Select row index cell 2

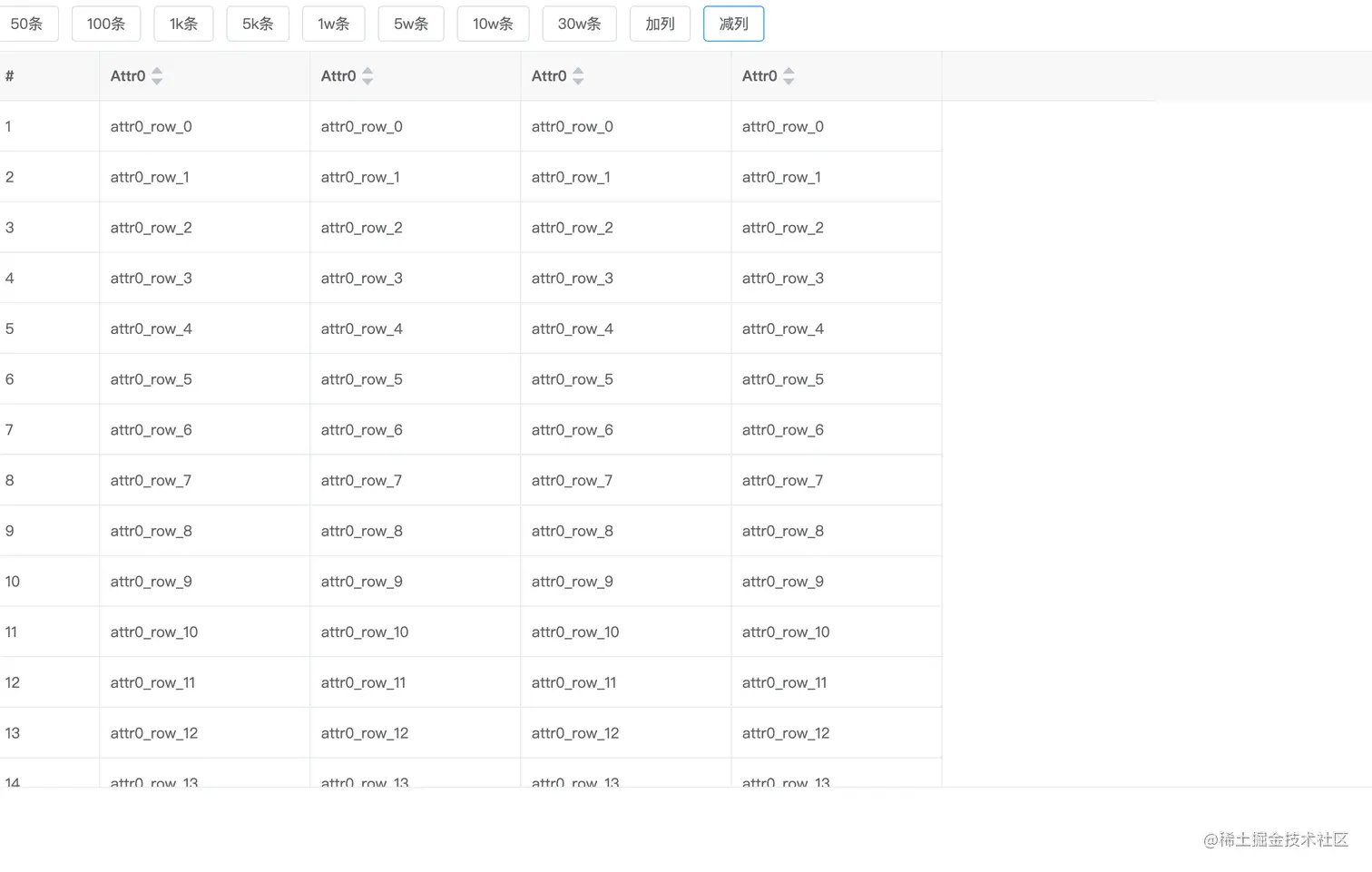(49, 177)
